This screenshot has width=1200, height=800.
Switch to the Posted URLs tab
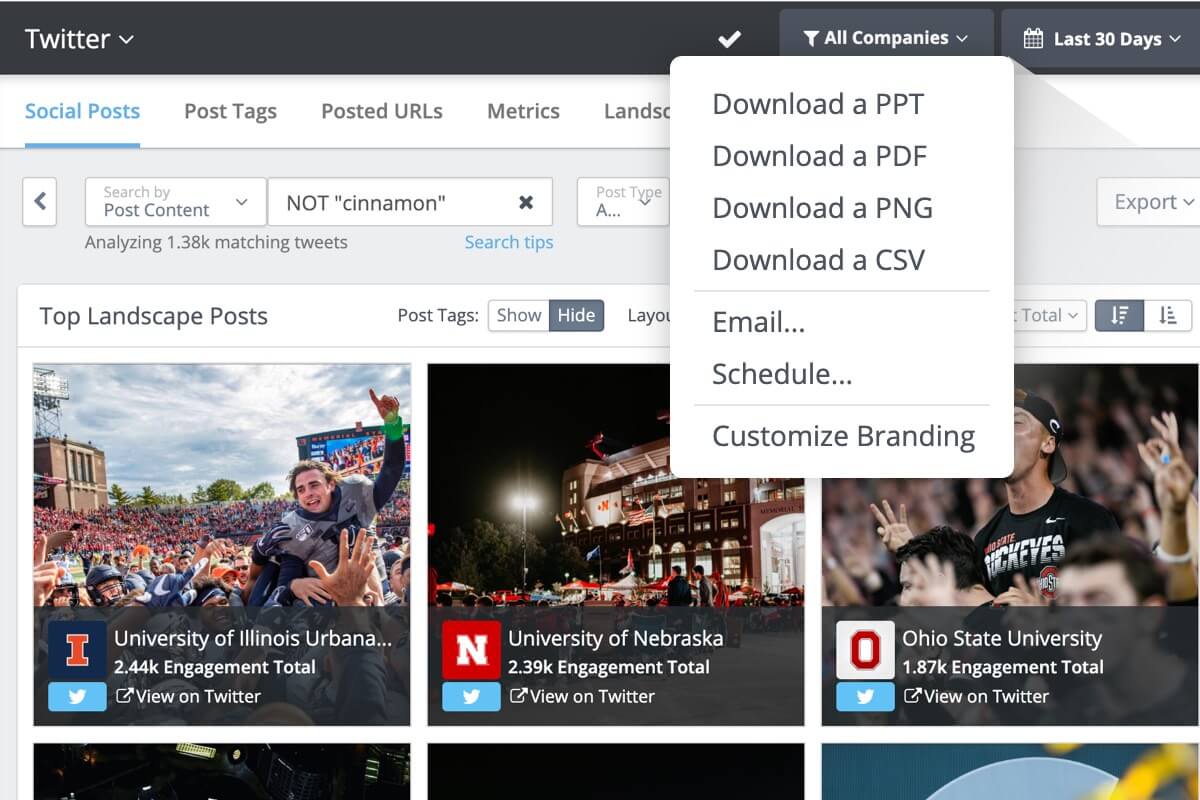point(382,111)
